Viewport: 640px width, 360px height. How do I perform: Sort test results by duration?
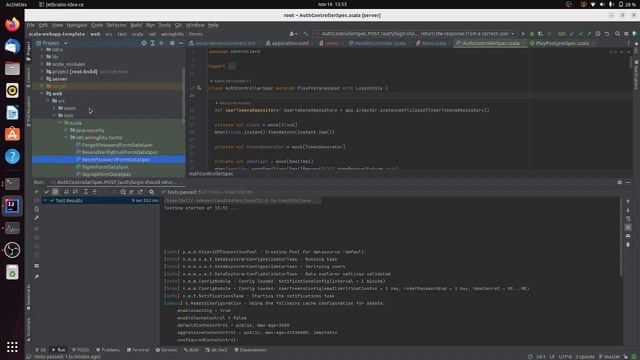75,192
